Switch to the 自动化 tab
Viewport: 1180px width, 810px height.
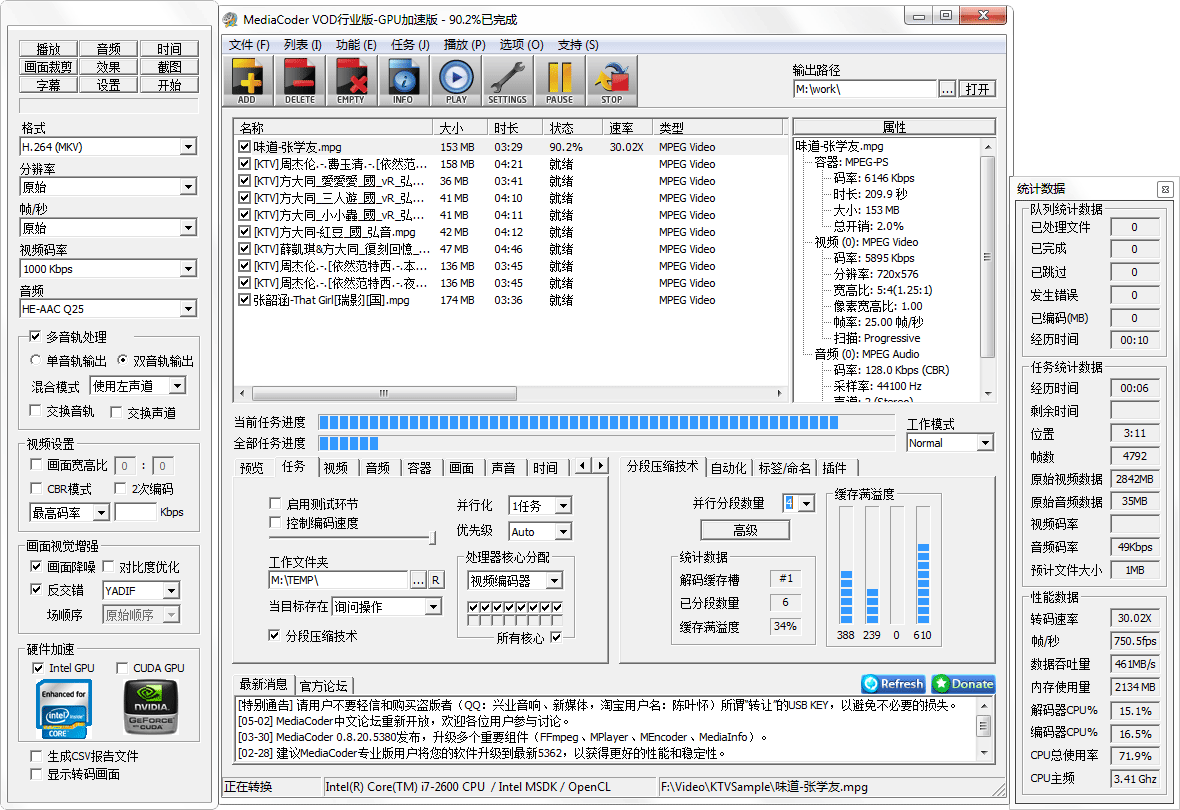pyautogui.click(x=728, y=467)
